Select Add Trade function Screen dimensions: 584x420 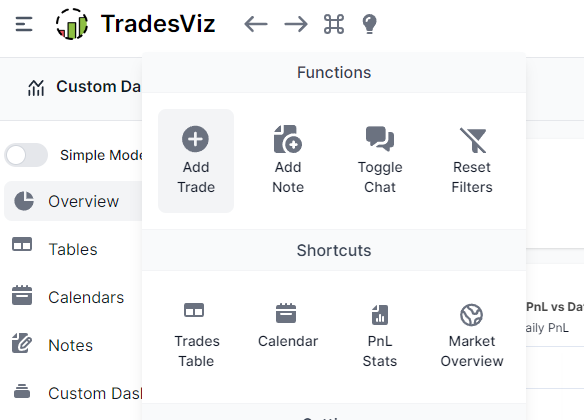click(x=196, y=161)
